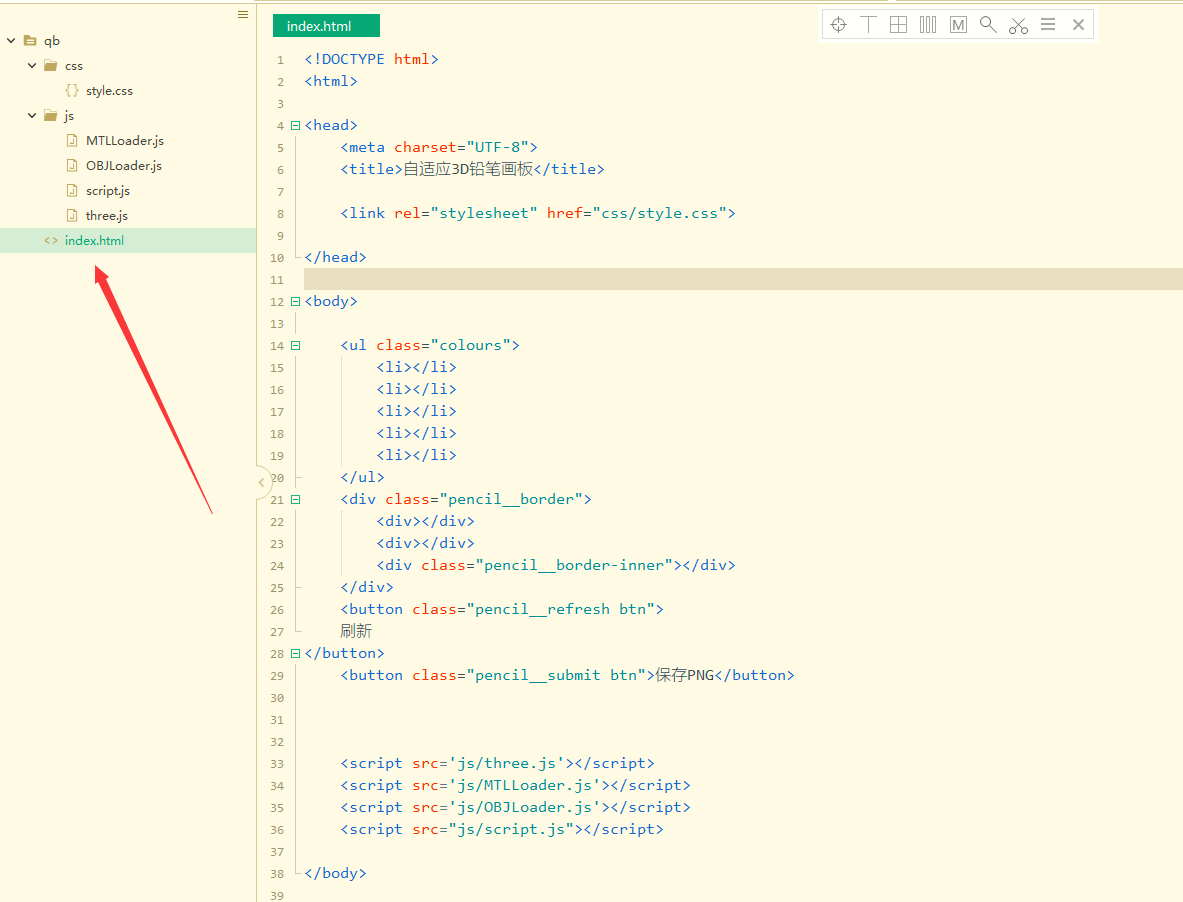Select the css folder name
This screenshot has width=1183, height=902.
[x=74, y=66]
